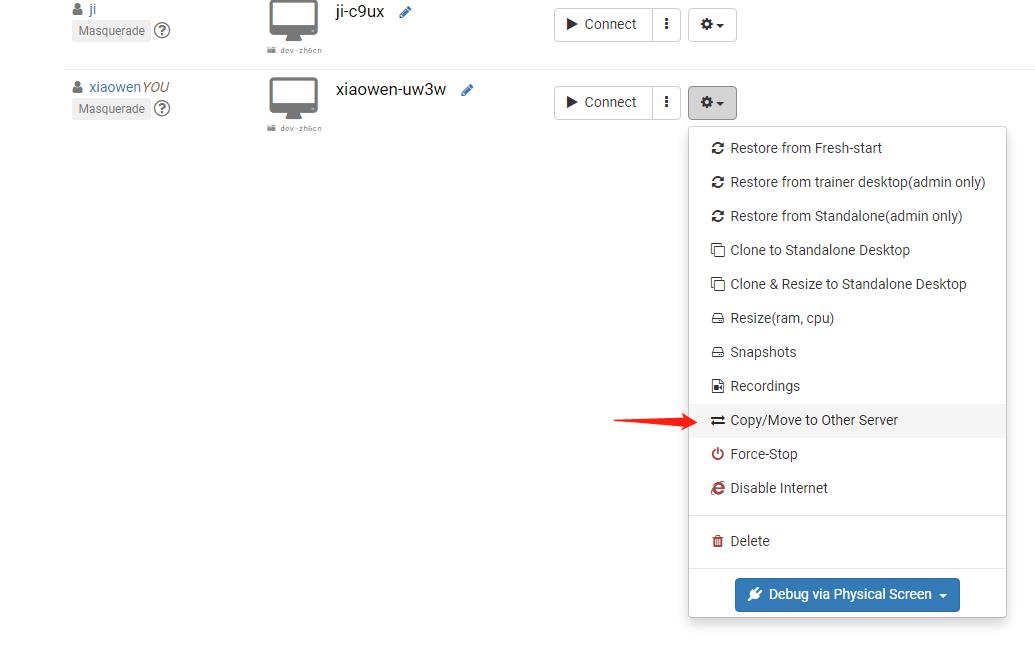Choose Clone & Resize to Standalone Desktop
1035x656 pixels.
coord(847,284)
